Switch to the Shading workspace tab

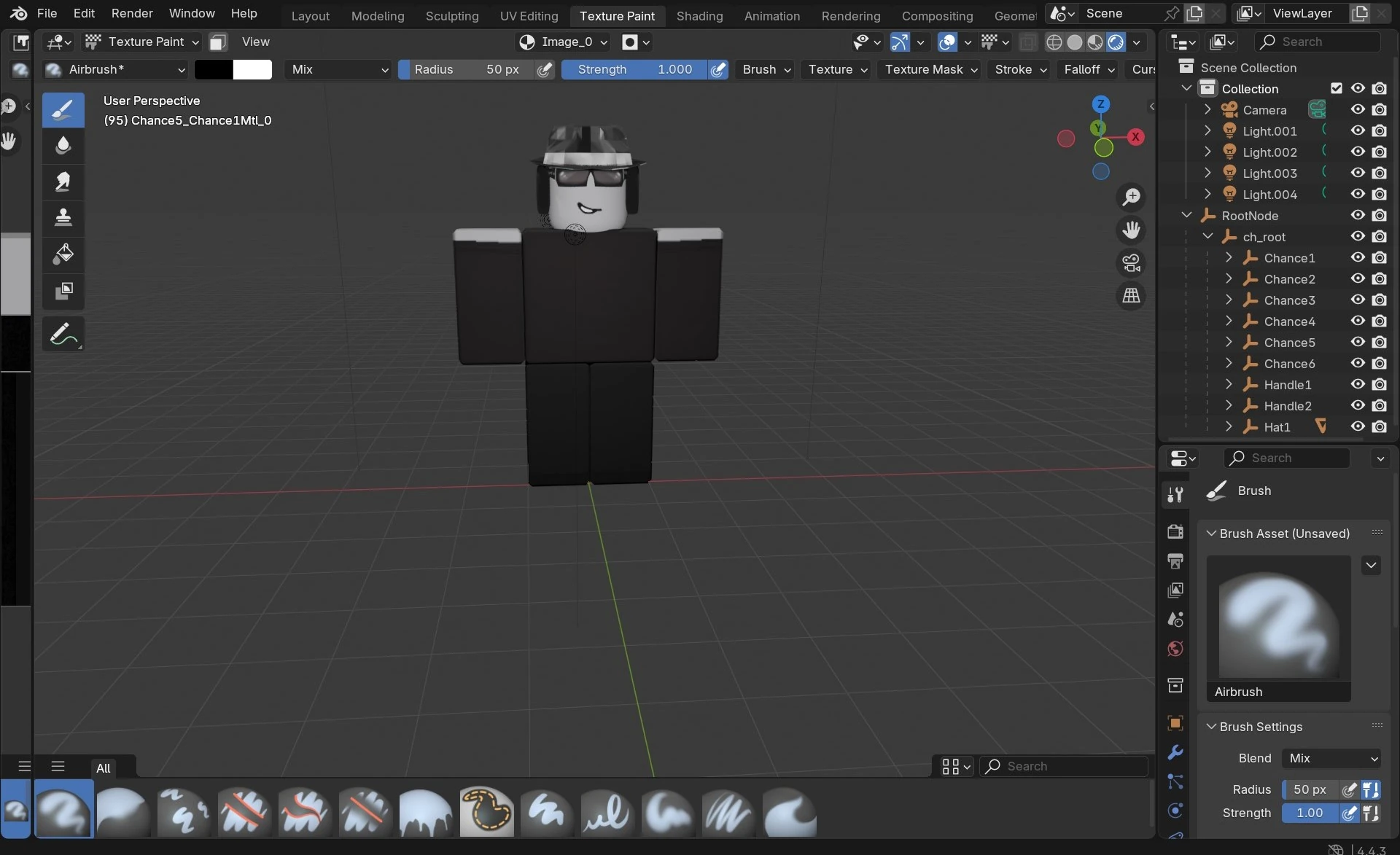point(699,15)
